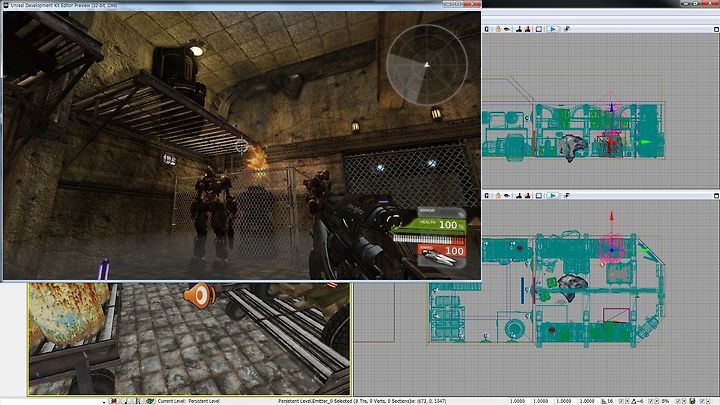
Task: Click red icon at left of status bar
Action: [114, 401]
